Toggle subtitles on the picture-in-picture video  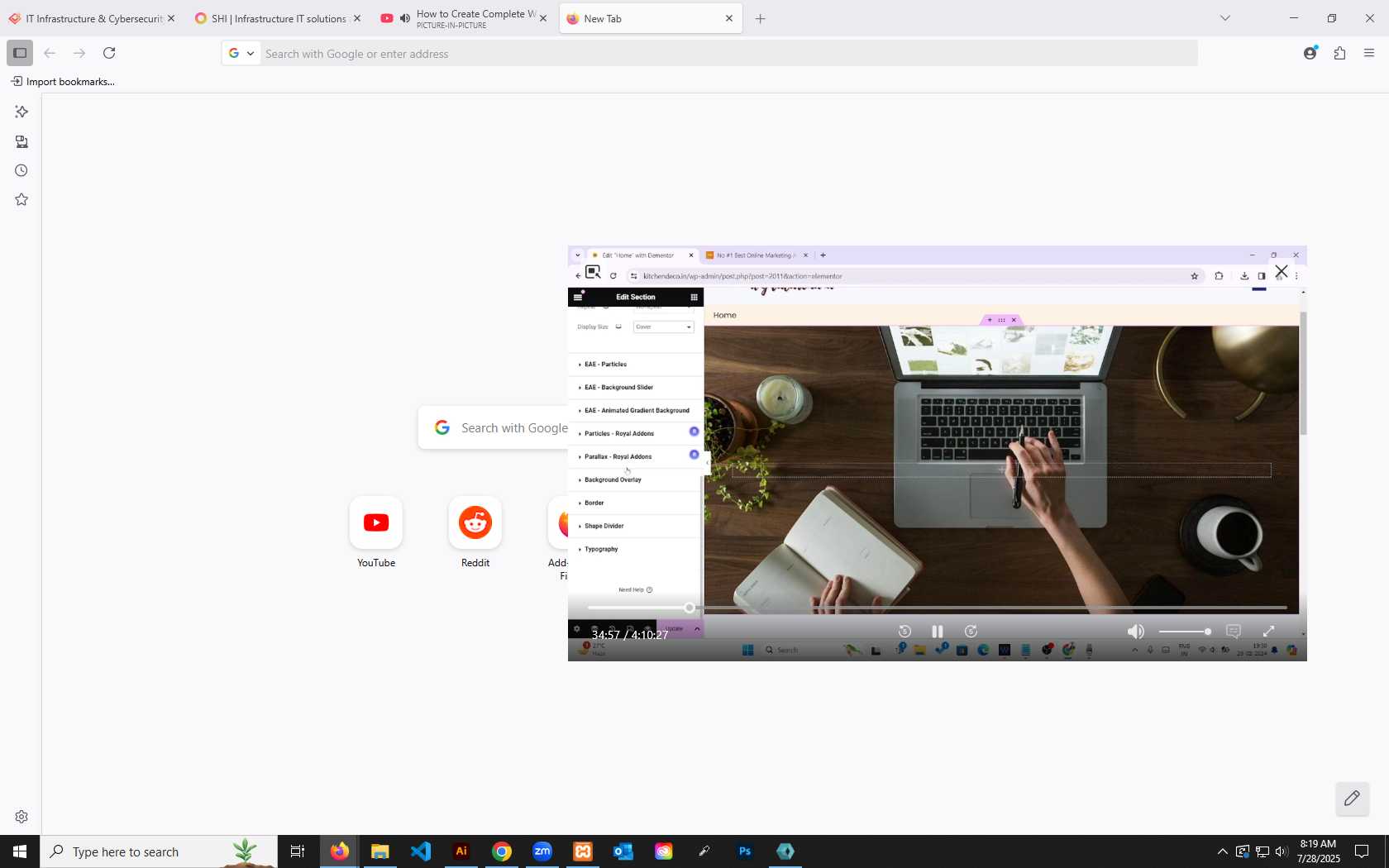[x=1234, y=632]
